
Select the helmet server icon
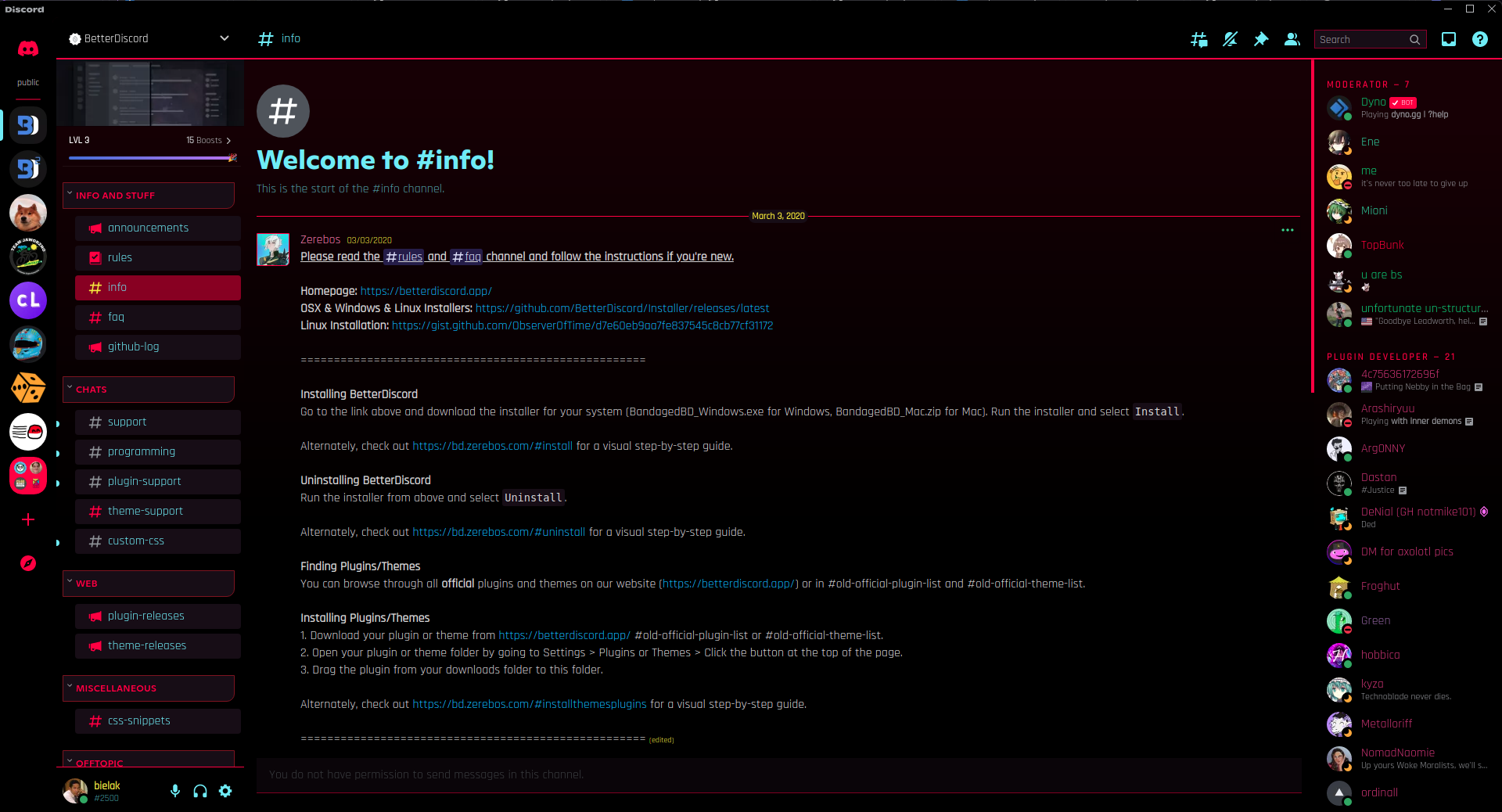click(28, 344)
